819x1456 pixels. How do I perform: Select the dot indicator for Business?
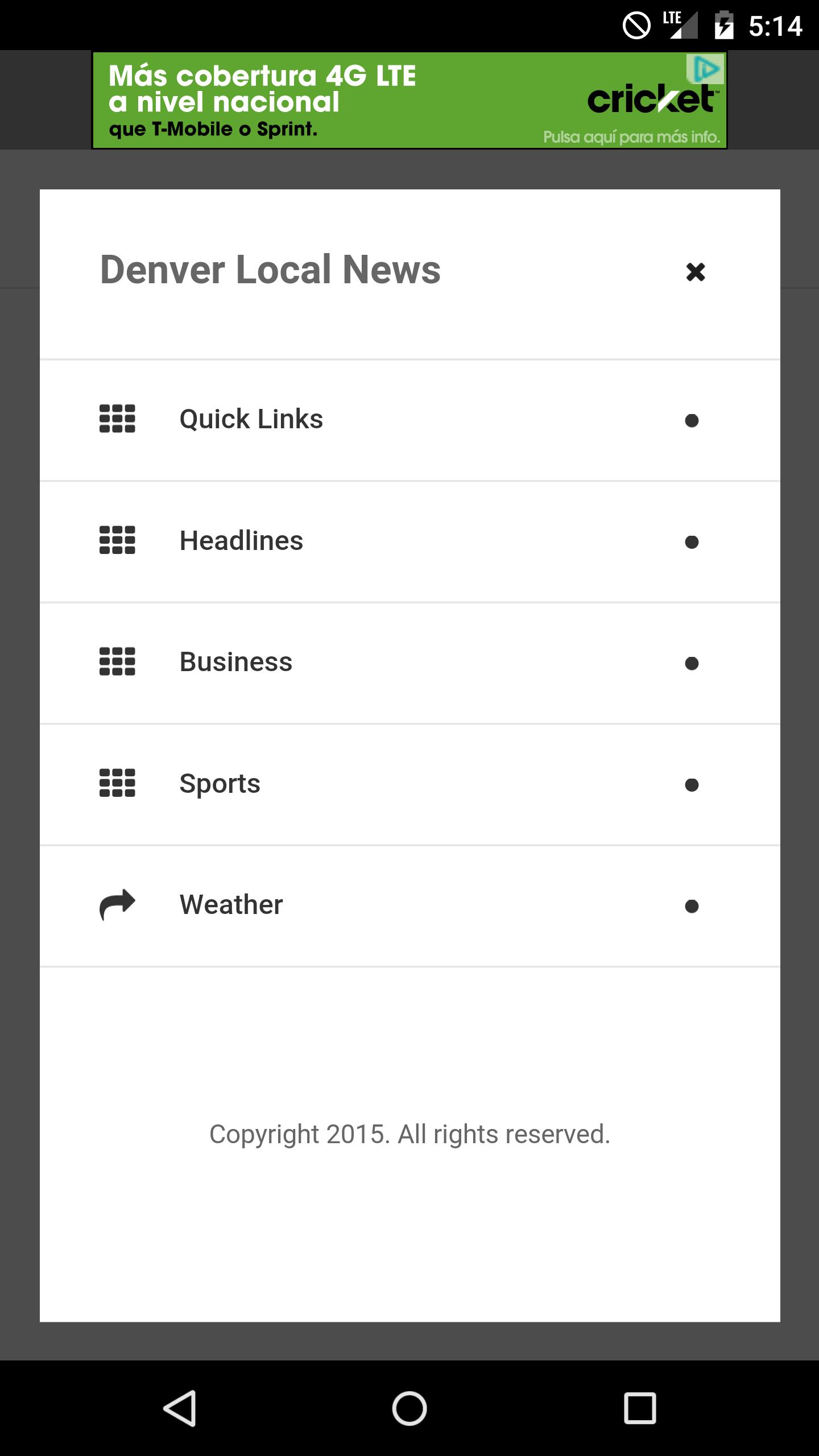(x=692, y=664)
